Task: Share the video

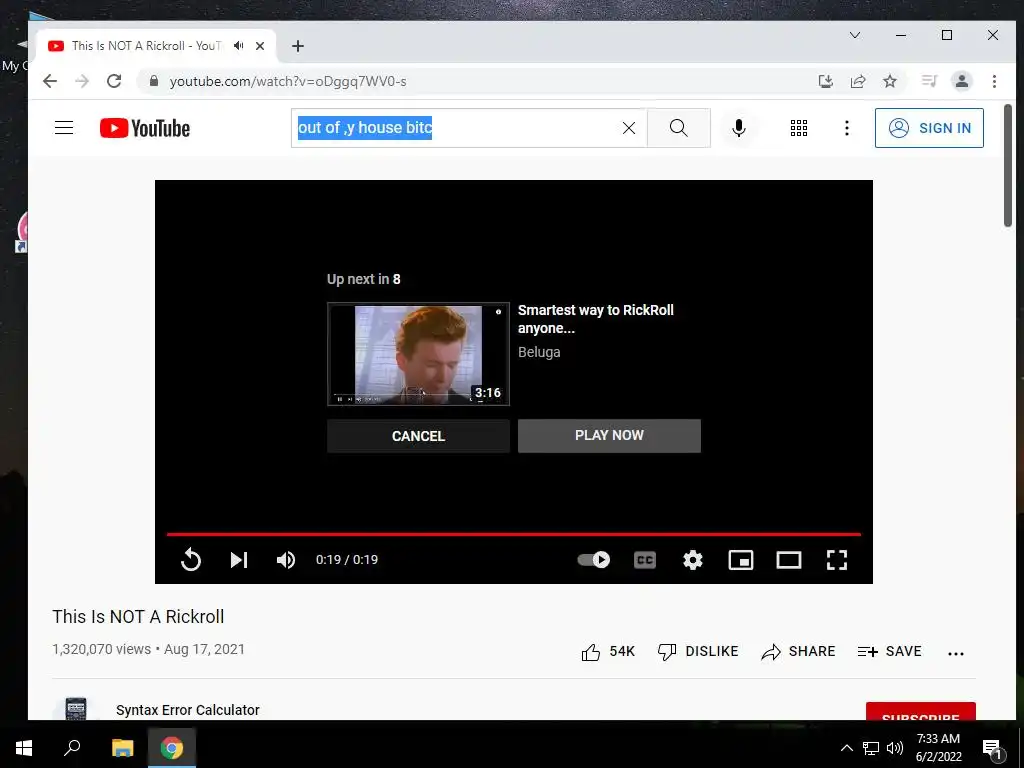Action: 798,651
